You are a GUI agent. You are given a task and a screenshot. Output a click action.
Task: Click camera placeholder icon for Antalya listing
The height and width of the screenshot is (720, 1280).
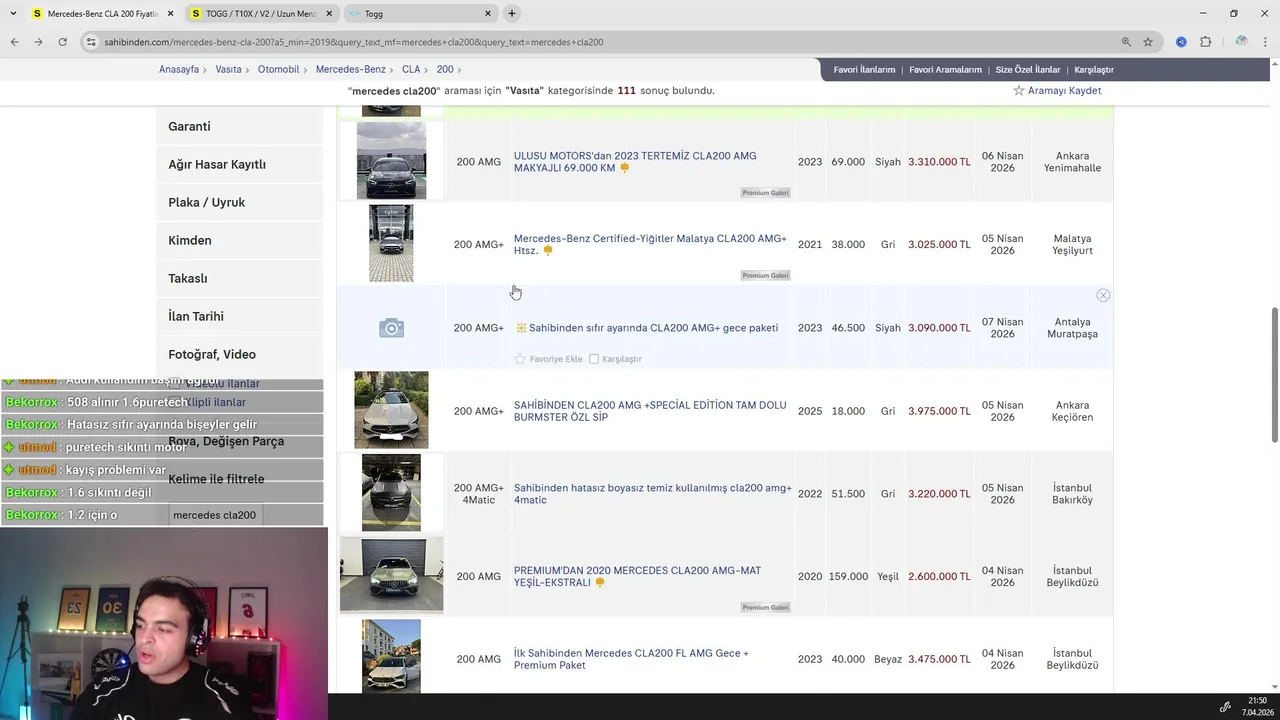point(391,328)
